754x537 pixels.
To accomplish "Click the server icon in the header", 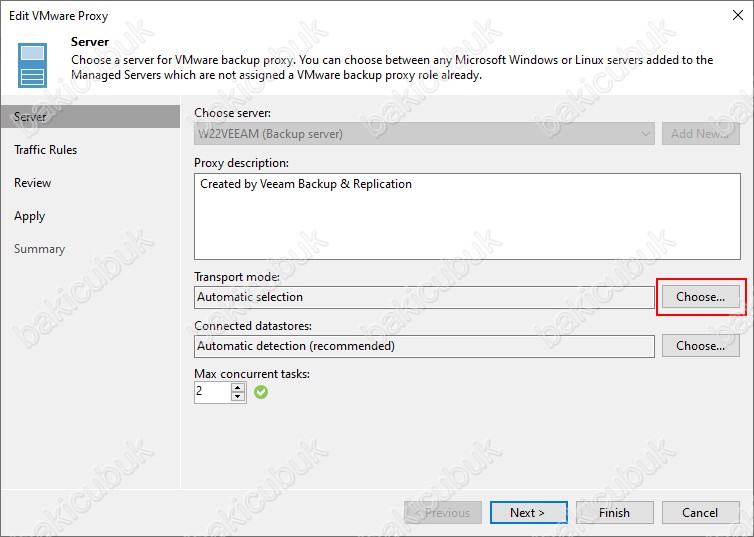I will (32, 65).
